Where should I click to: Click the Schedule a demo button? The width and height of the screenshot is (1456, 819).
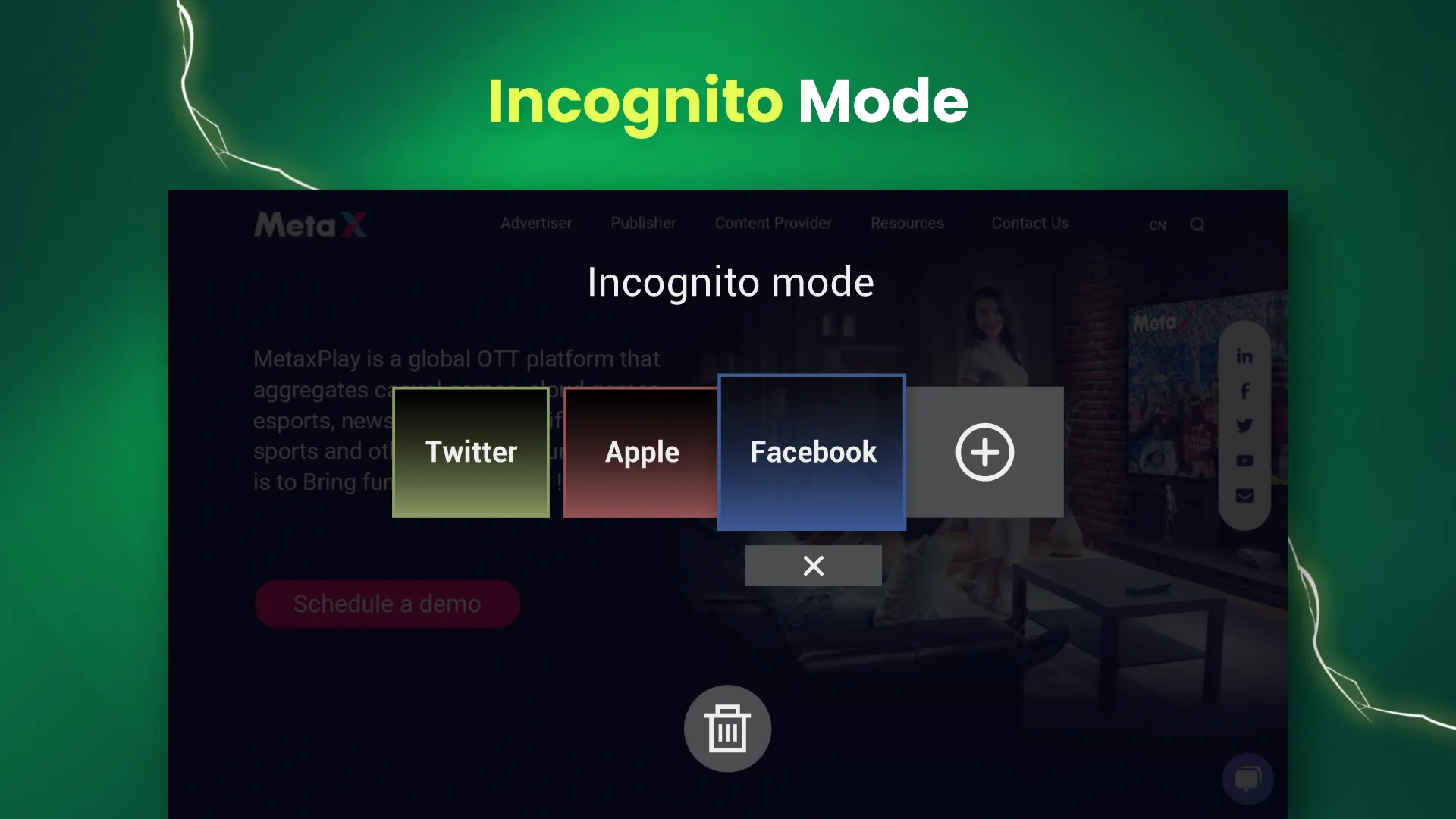pos(388,604)
